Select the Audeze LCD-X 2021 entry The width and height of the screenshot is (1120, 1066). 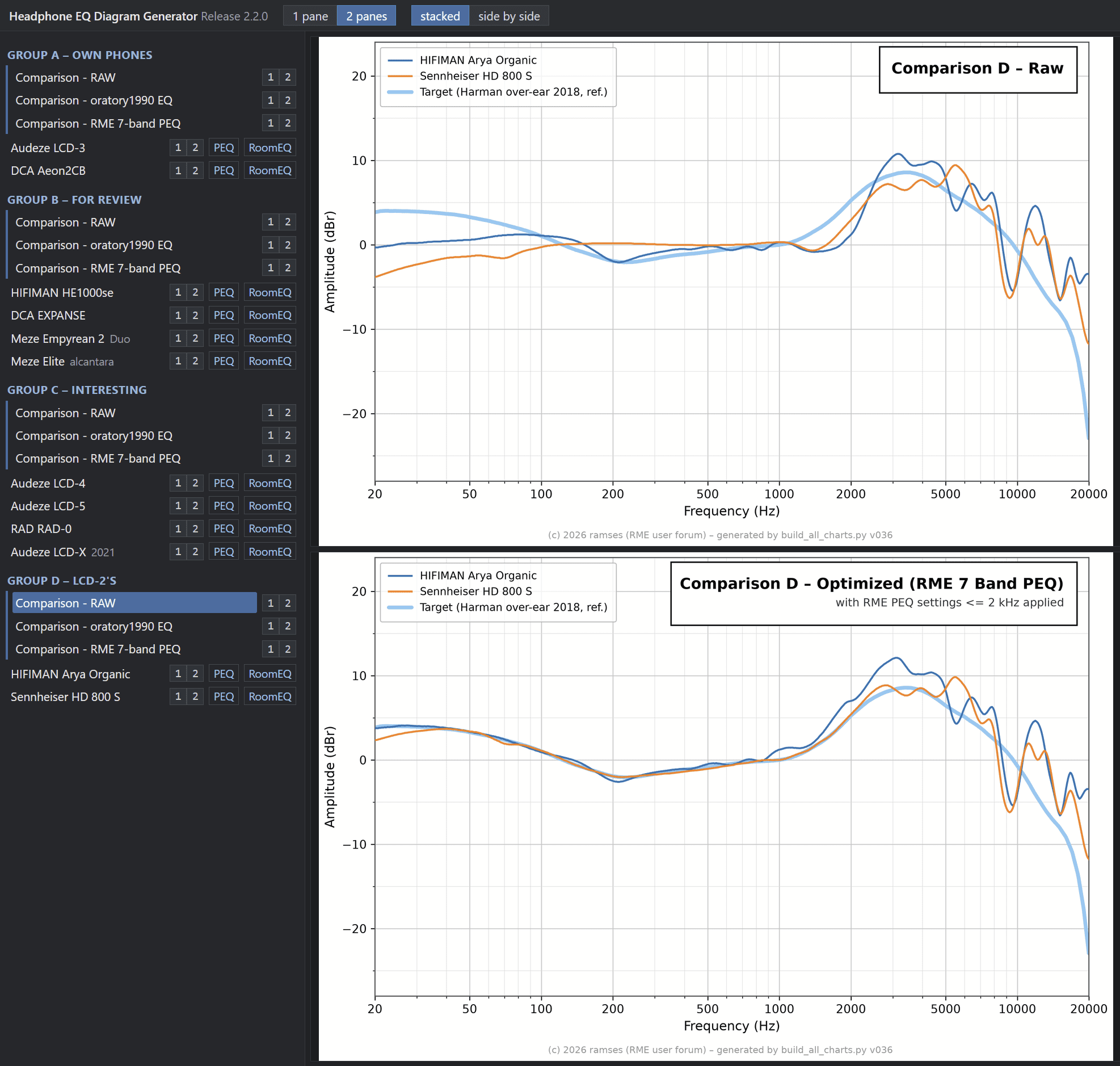(x=62, y=552)
